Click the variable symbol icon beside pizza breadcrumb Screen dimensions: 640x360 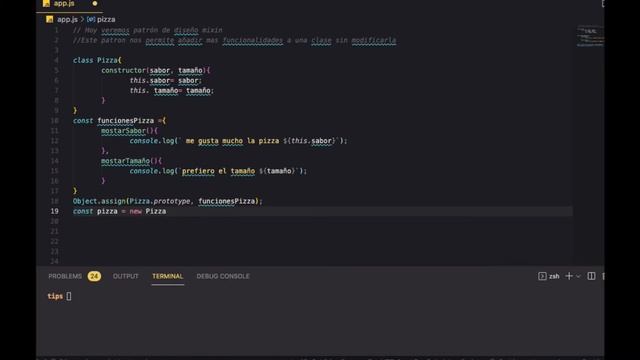(91, 19)
